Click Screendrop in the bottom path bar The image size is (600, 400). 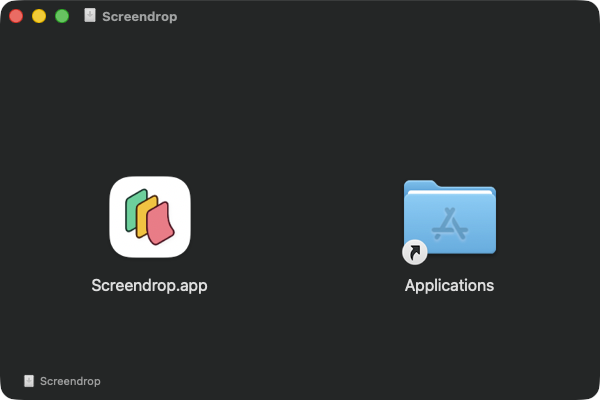[70, 381]
